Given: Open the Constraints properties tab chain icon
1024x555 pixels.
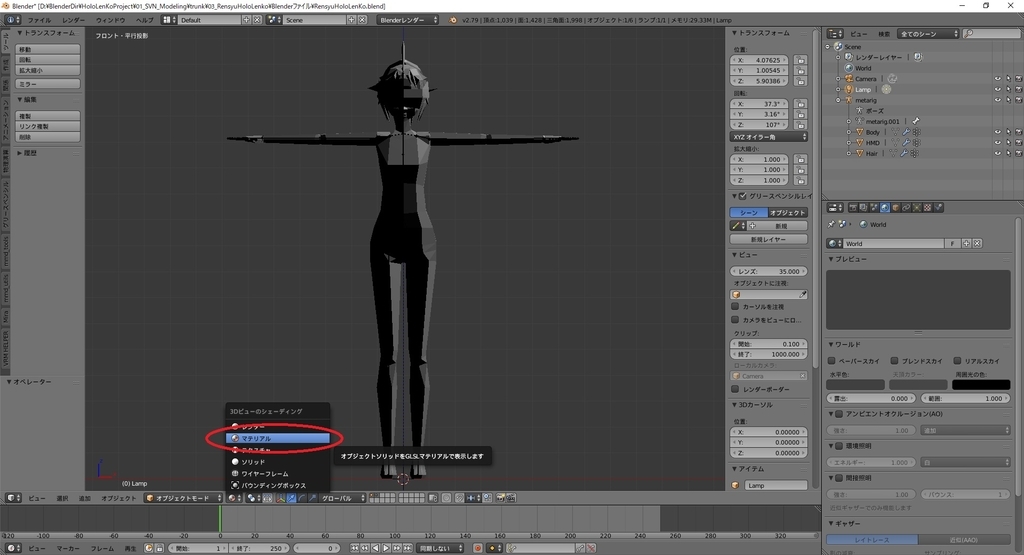Looking at the screenshot, I should tap(906, 208).
